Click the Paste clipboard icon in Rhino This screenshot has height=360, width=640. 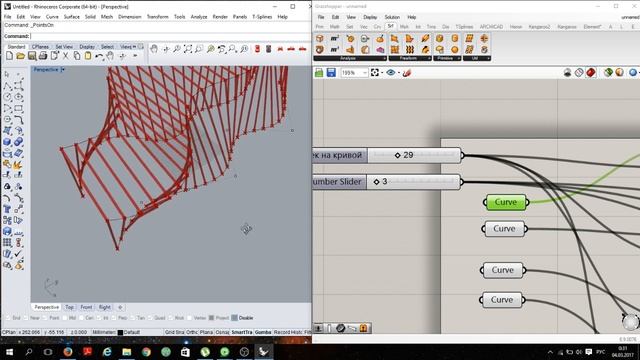coord(88,56)
